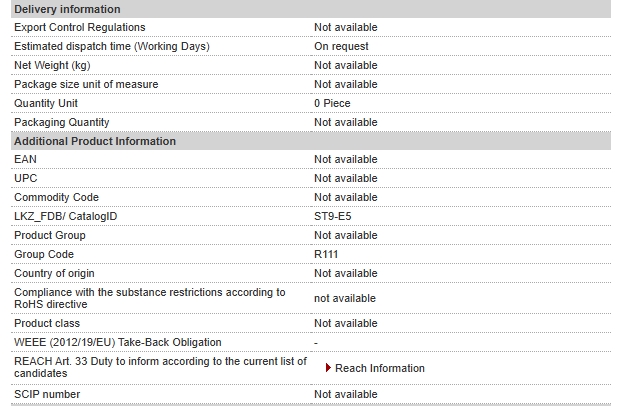This screenshot has width=621, height=406.
Task: Select the Commodity Code label
Action: 56,197
